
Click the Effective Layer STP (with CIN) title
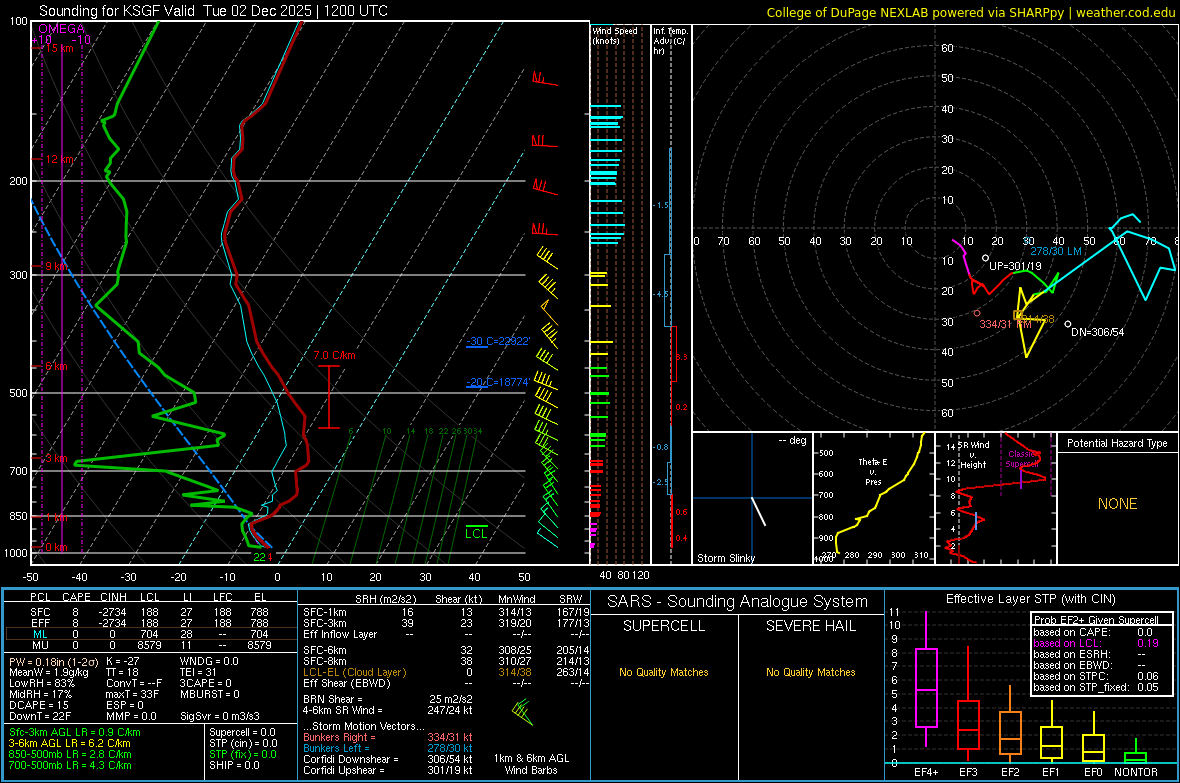click(x=1030, y=599)
